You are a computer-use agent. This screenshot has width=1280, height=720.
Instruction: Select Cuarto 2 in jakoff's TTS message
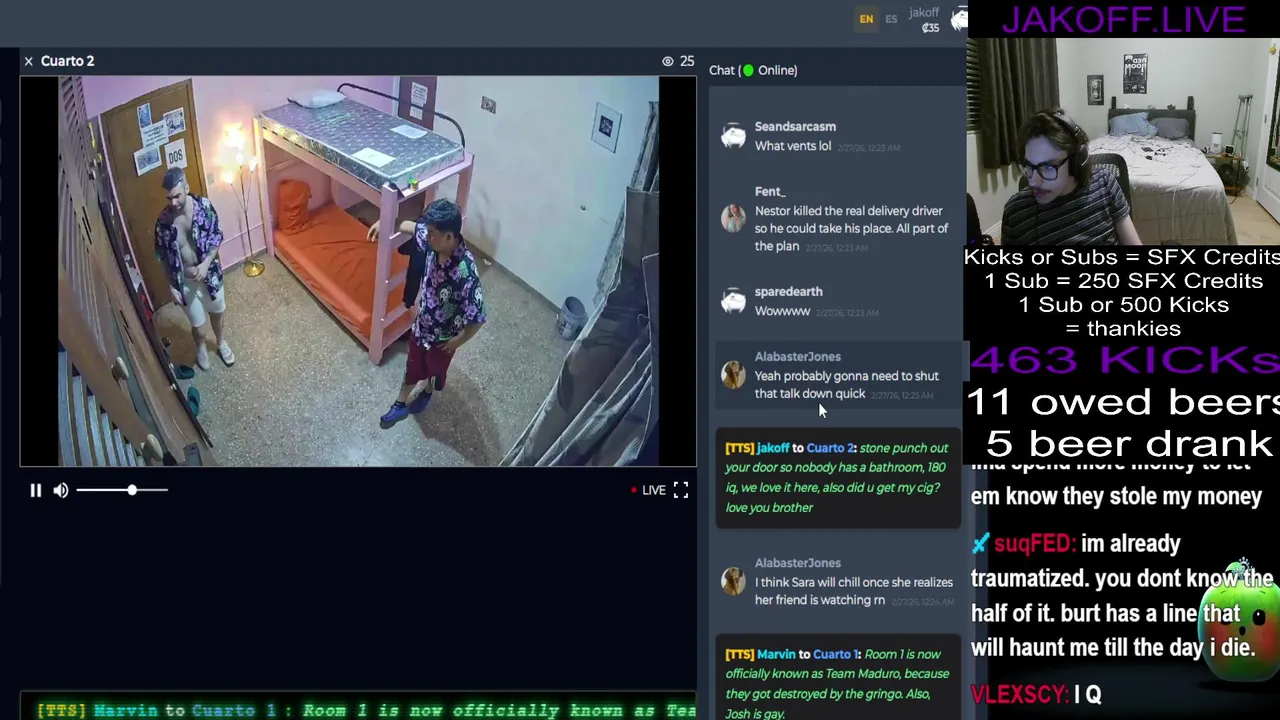(x=830, y=448)
